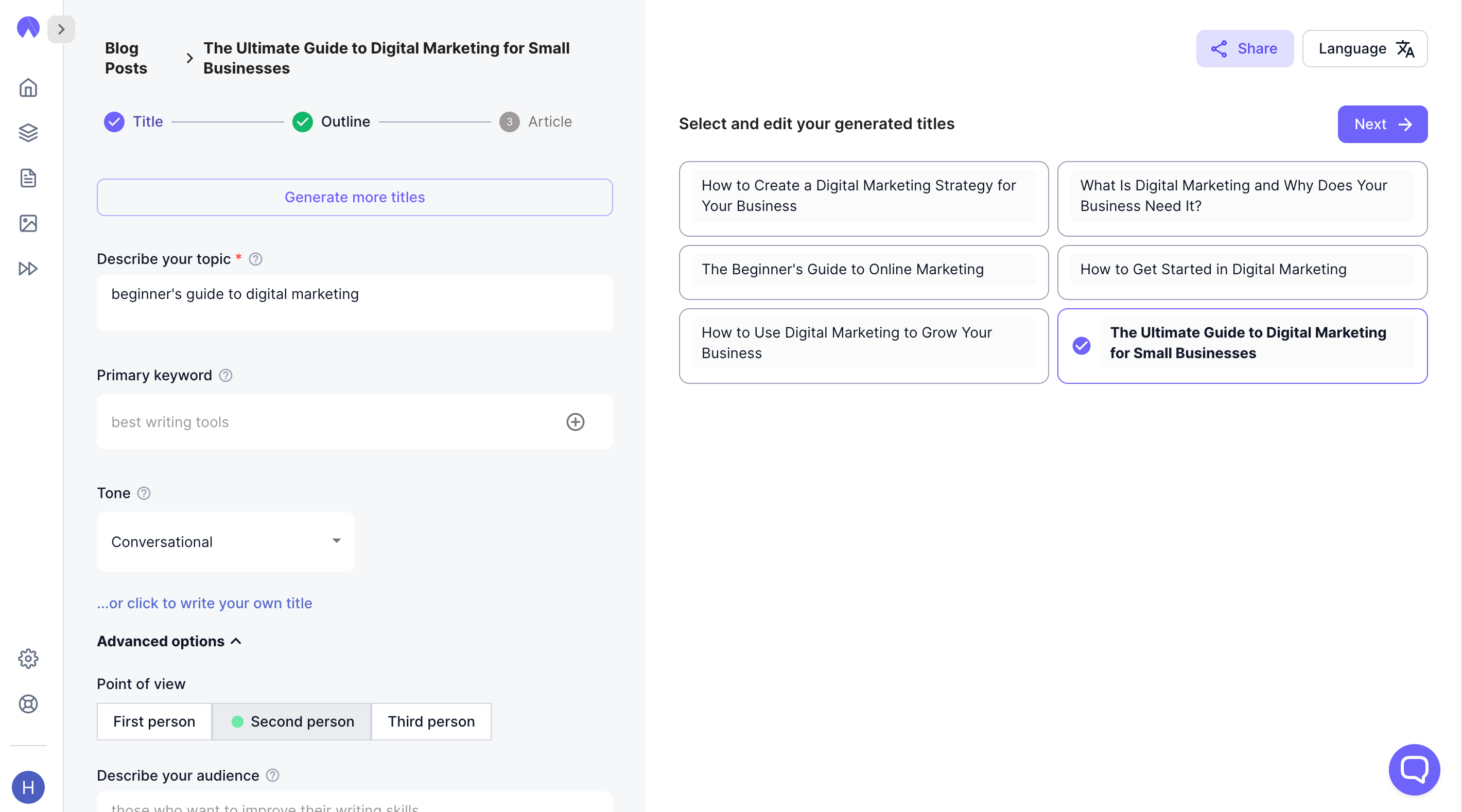Choose First person point of view
The image size is (1462, 812).
(154, 721)
